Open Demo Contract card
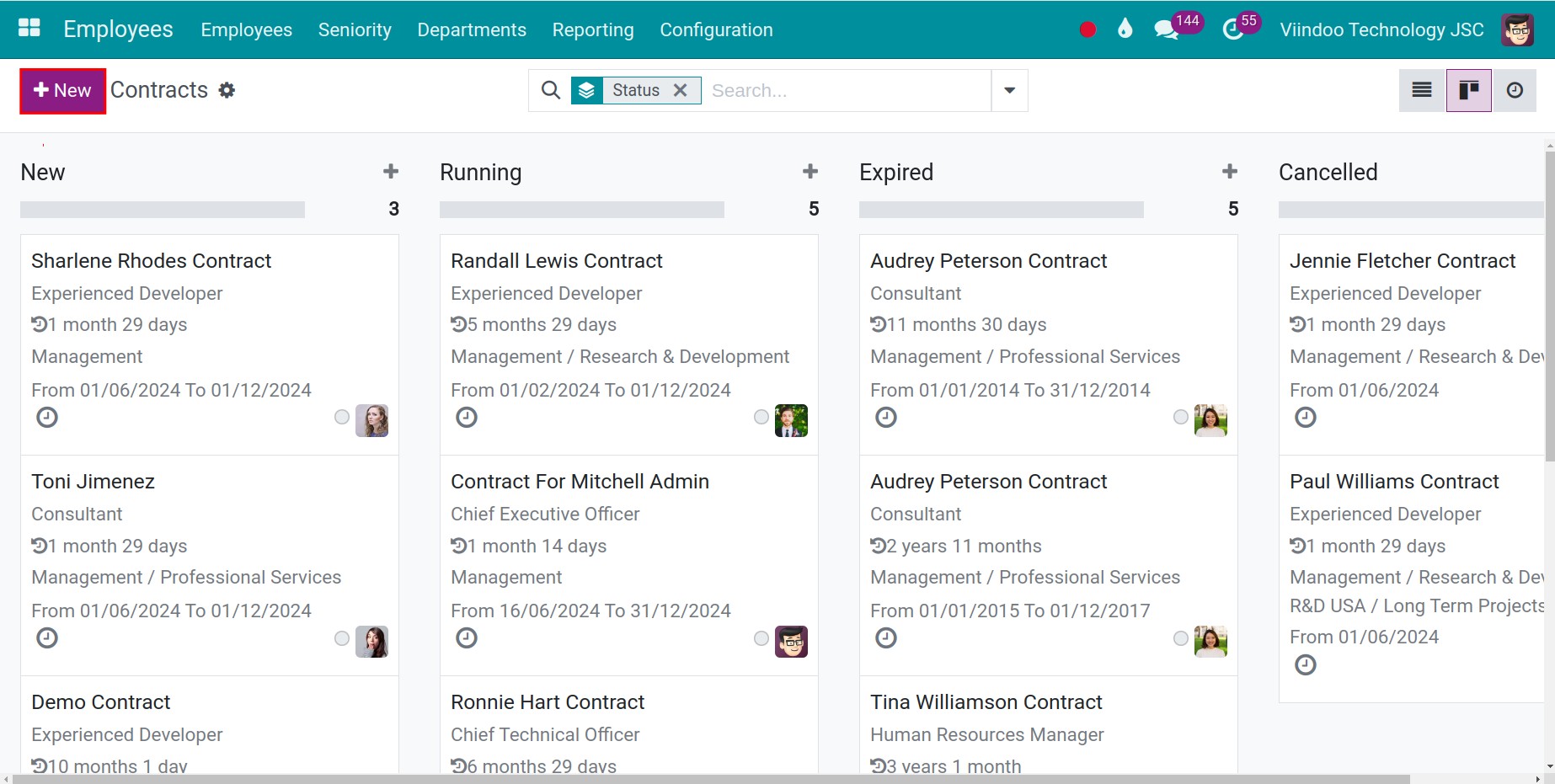 click(x=209, y=726)
